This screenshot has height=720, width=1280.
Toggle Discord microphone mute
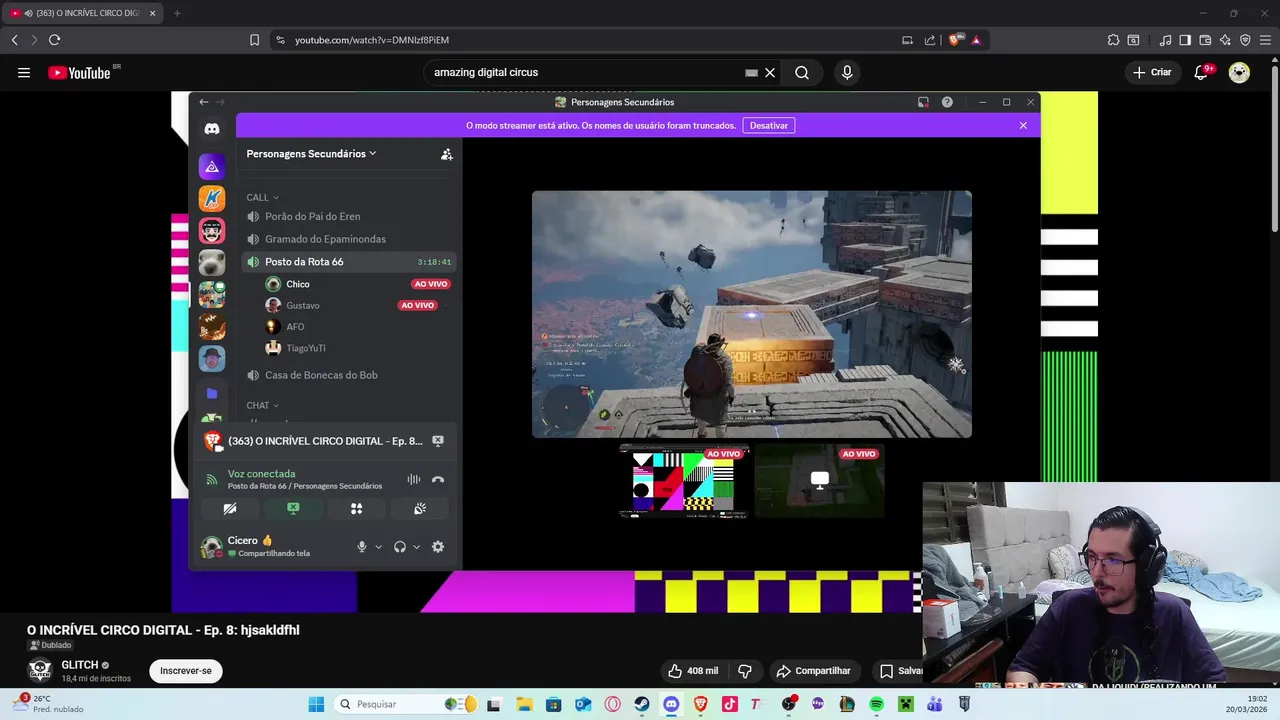coord(362,547)
